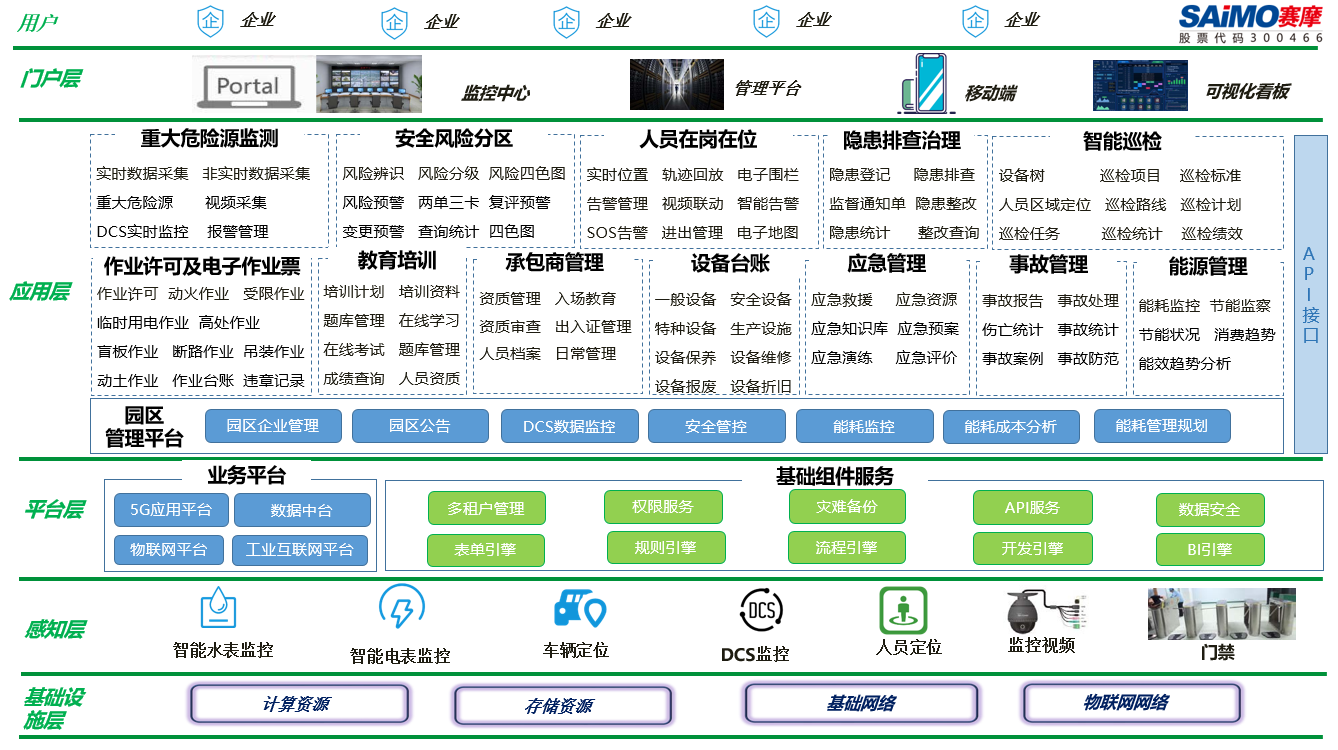Click the 安全管控 safety control button
1338x750 pixels.
(x=717, y=425)
